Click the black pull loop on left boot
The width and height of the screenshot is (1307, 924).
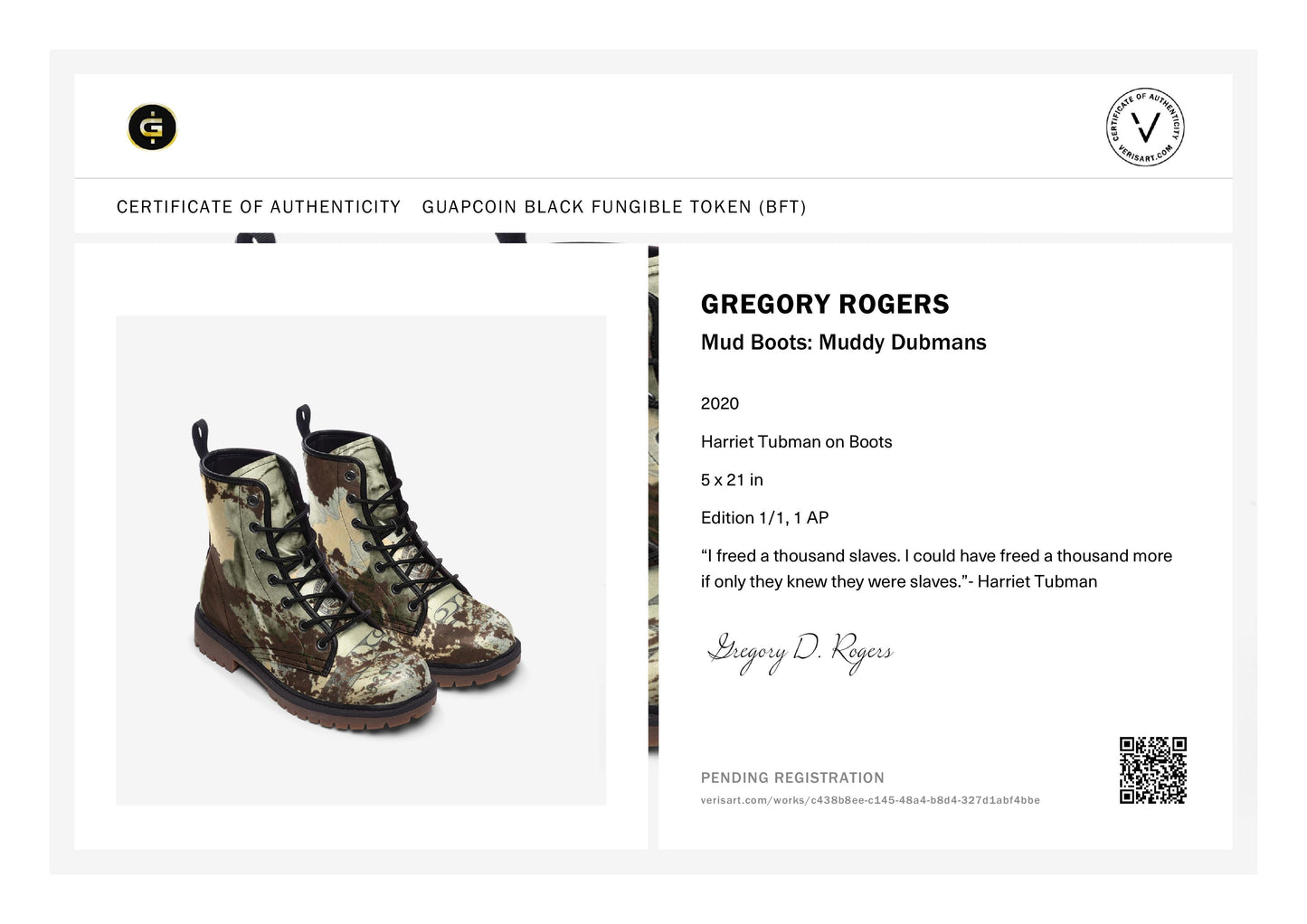coord(201,436)
